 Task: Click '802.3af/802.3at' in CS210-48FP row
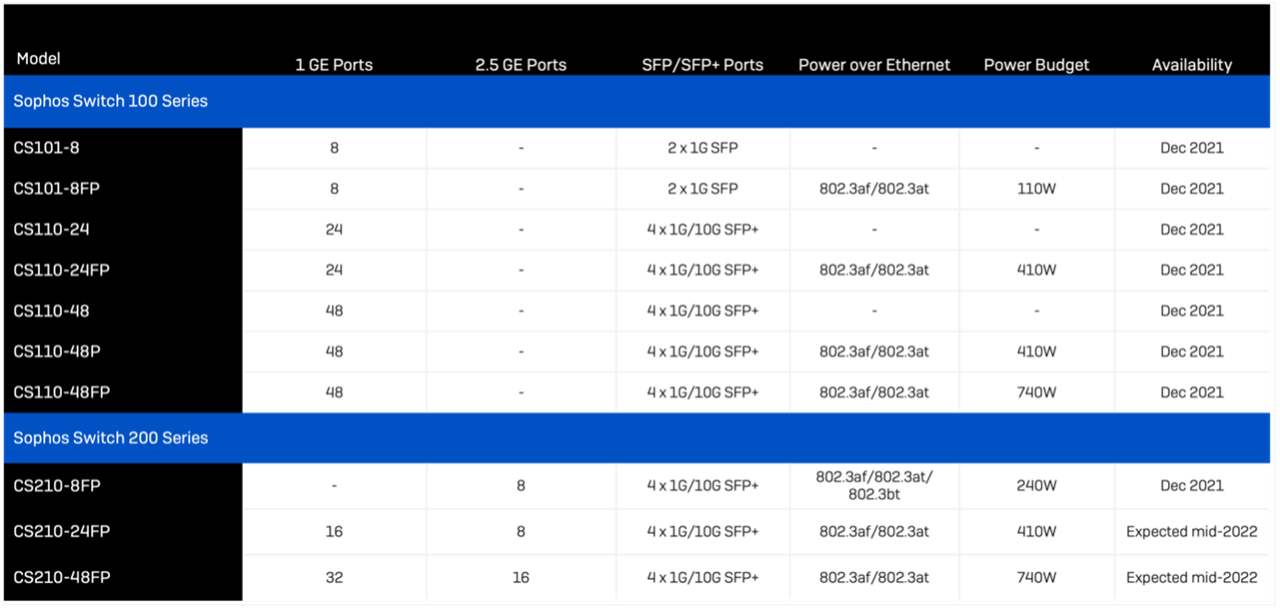point(874,578)
